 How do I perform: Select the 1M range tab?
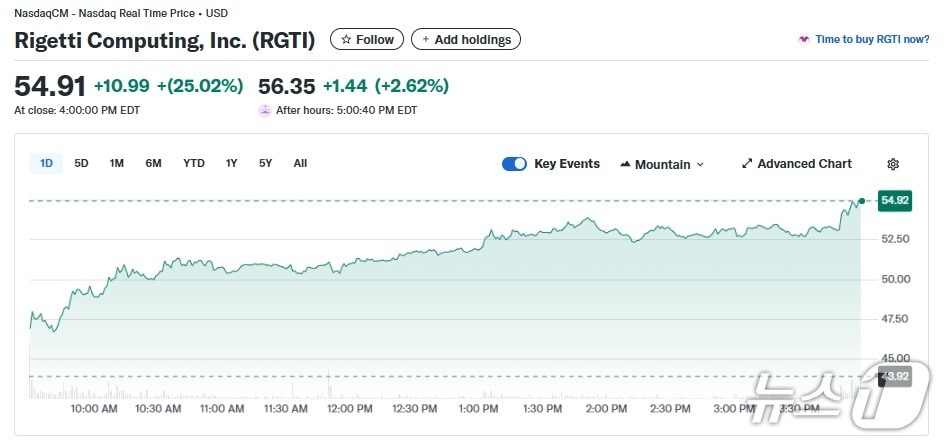(117, 163)
